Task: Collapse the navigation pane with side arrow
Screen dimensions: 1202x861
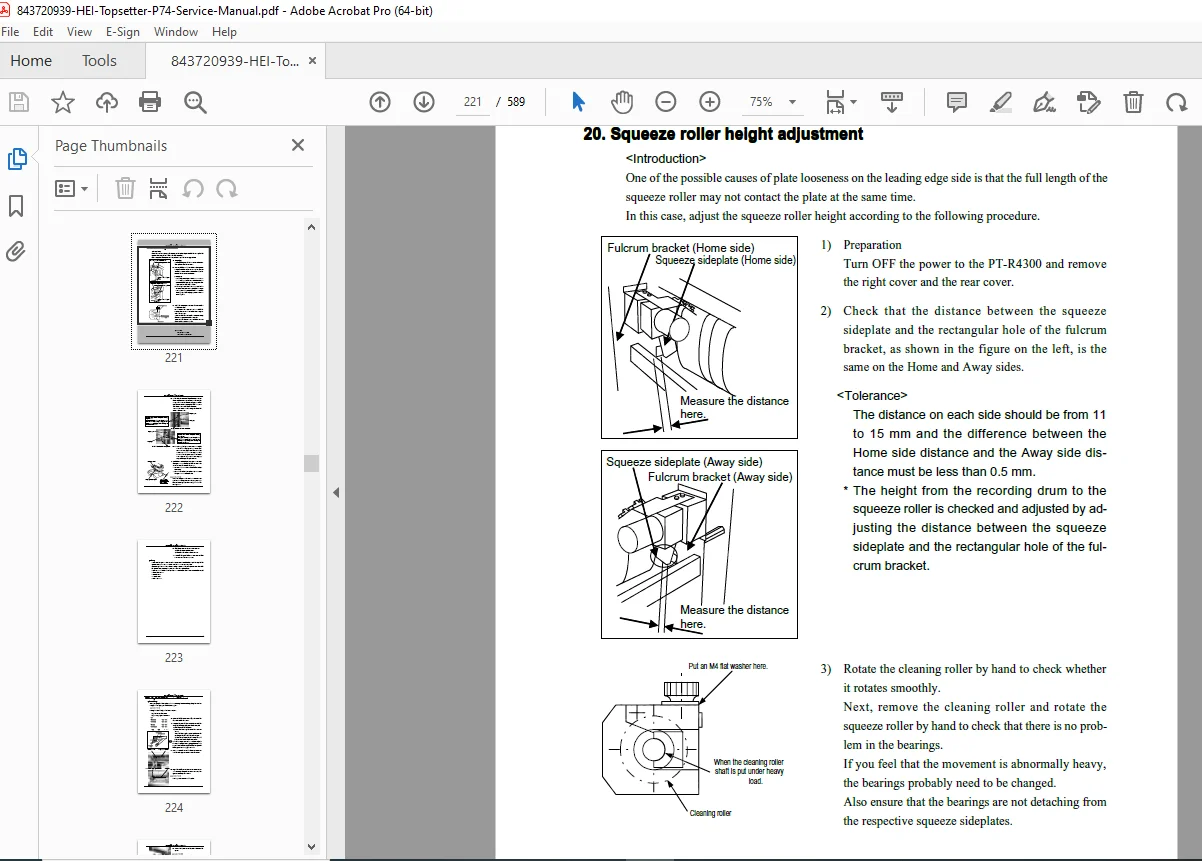Action: (336, 492)
